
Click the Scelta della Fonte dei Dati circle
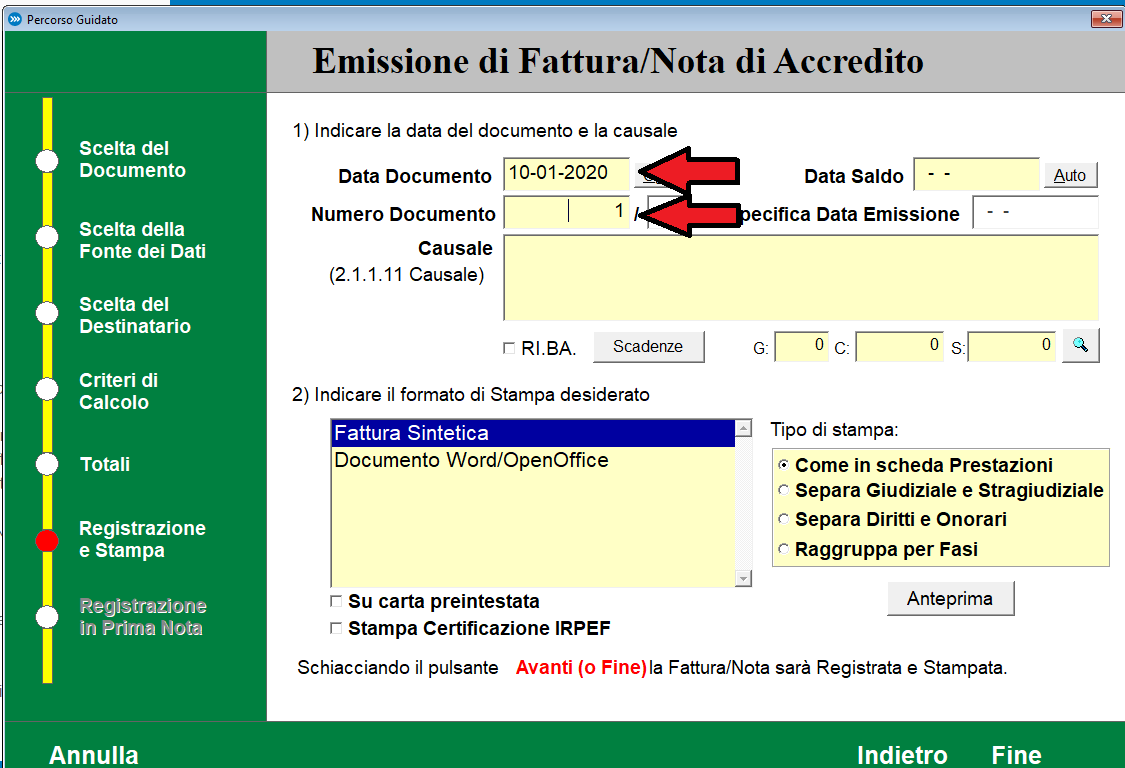click(47, 237)
